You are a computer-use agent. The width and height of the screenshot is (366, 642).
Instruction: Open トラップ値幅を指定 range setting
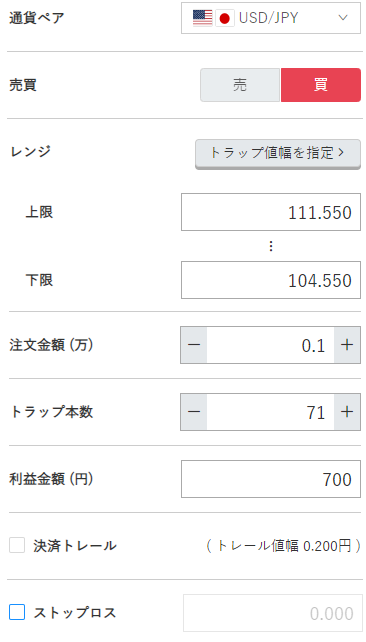(278, 154)
